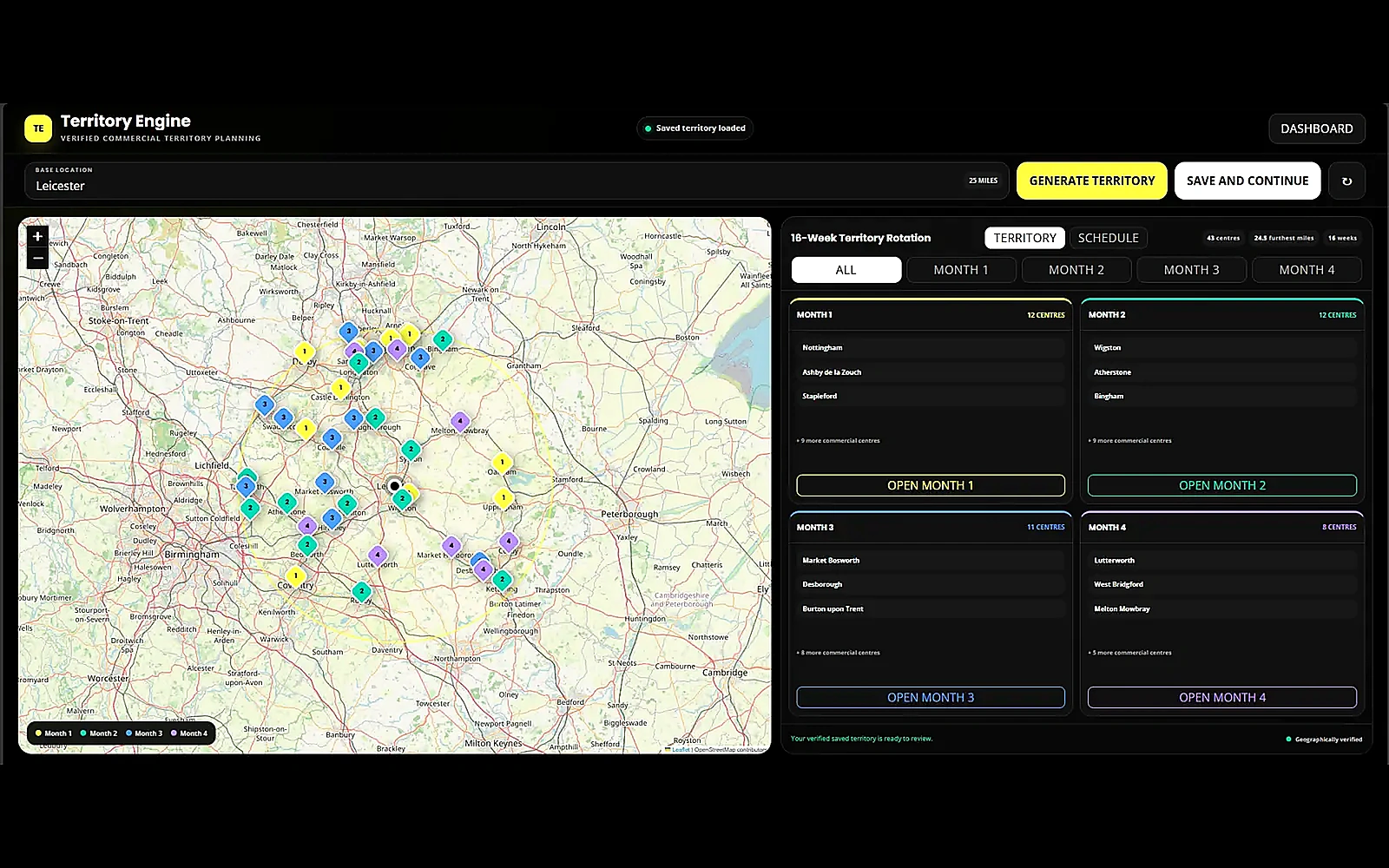1389x868 pixels.
Task: Click the green marker near Rugby
Action: [x=362, y=591]
